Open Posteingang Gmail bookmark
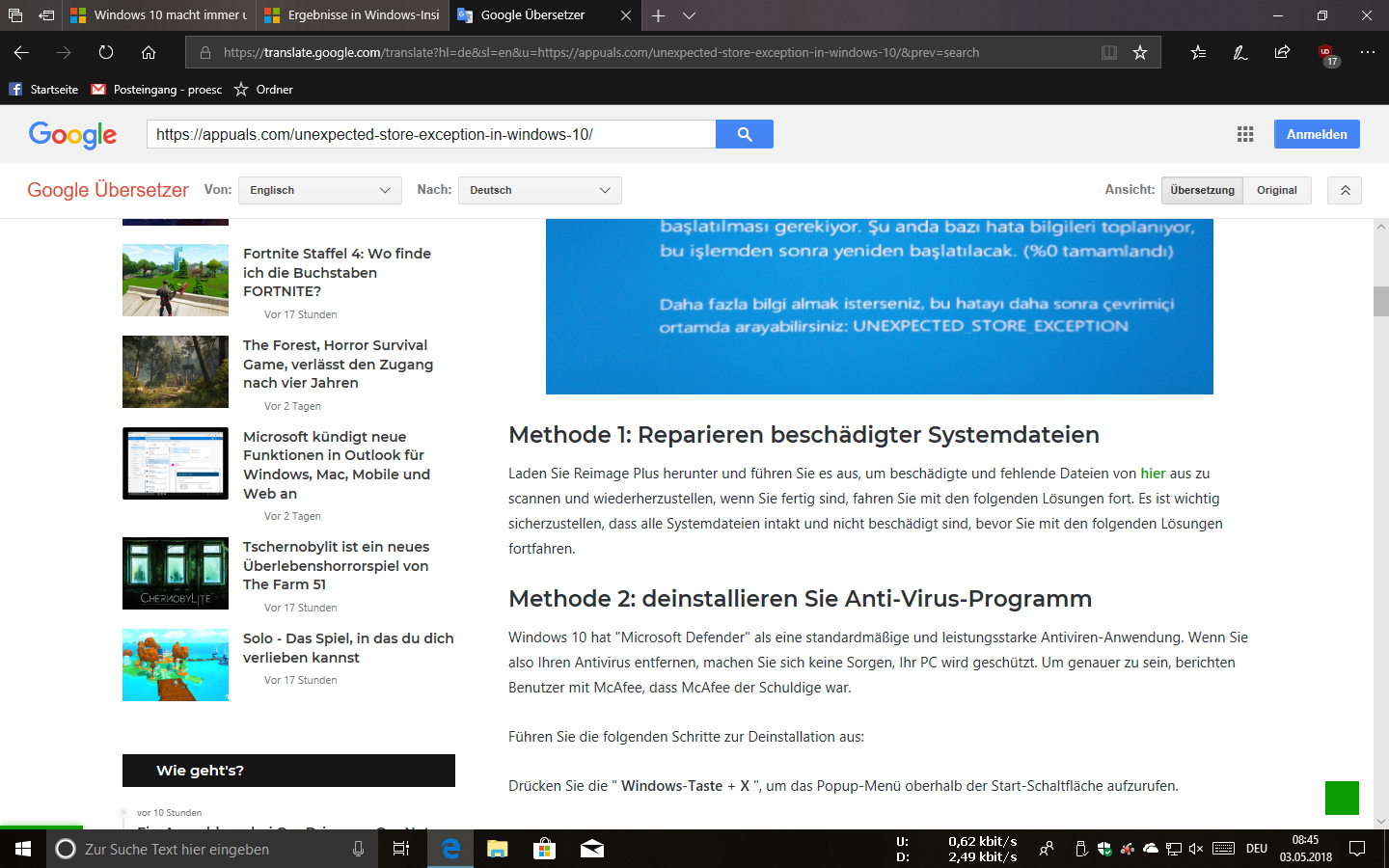 pyautogui.click(x=156, y=90)
